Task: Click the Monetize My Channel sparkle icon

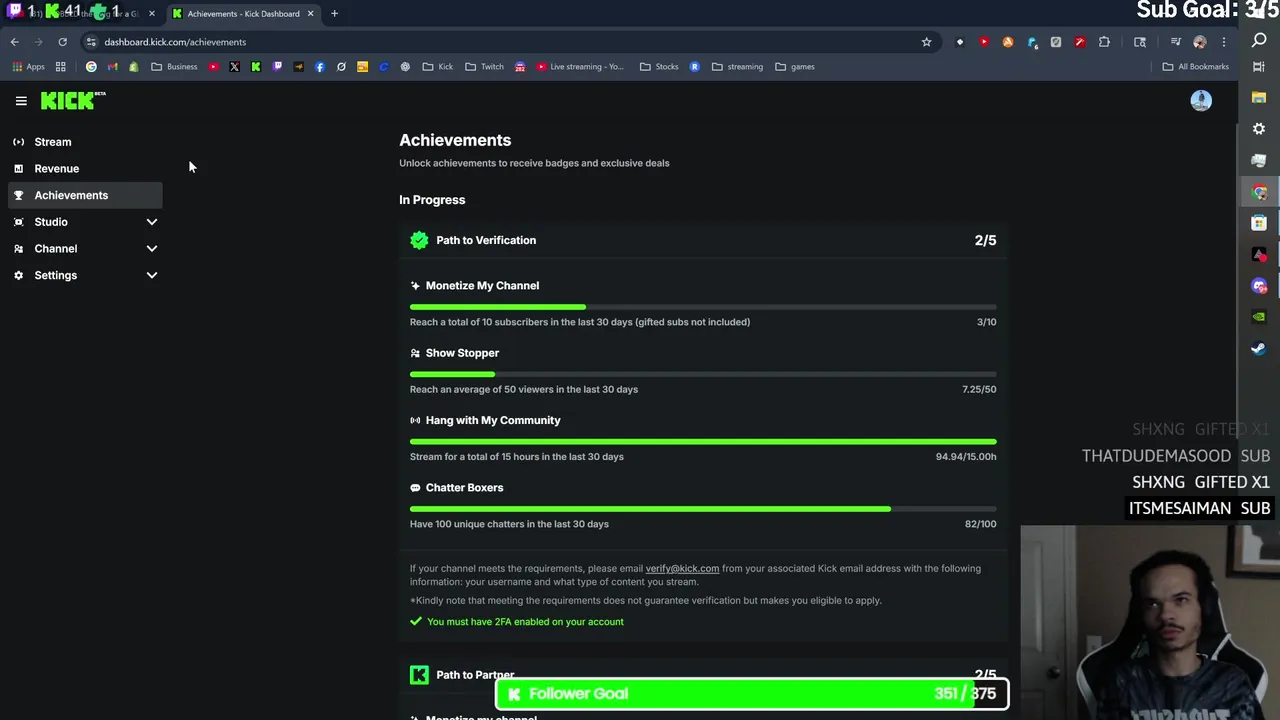Action: (415, 286)
